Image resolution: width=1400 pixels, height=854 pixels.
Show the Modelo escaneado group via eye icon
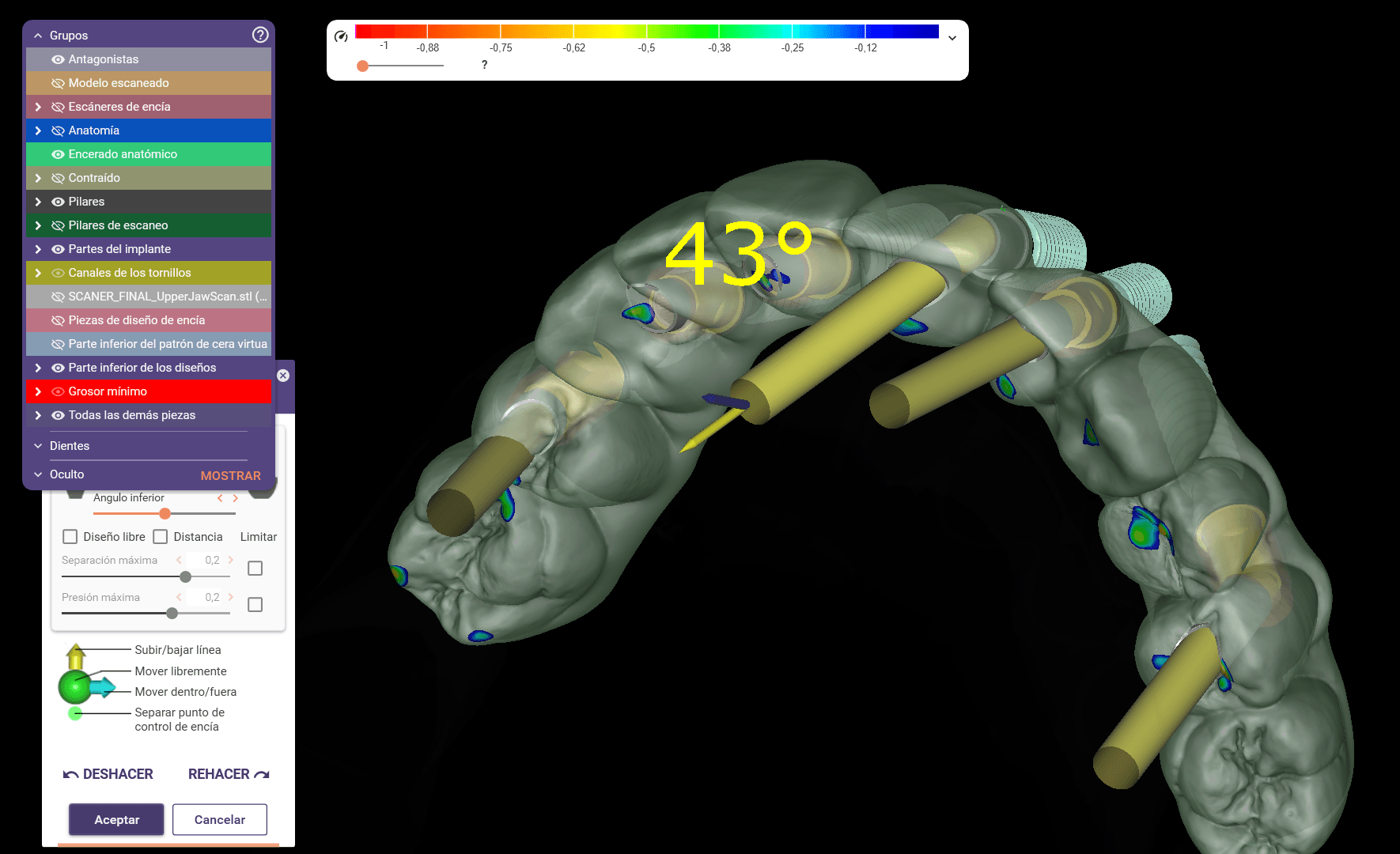coord(58,83)
